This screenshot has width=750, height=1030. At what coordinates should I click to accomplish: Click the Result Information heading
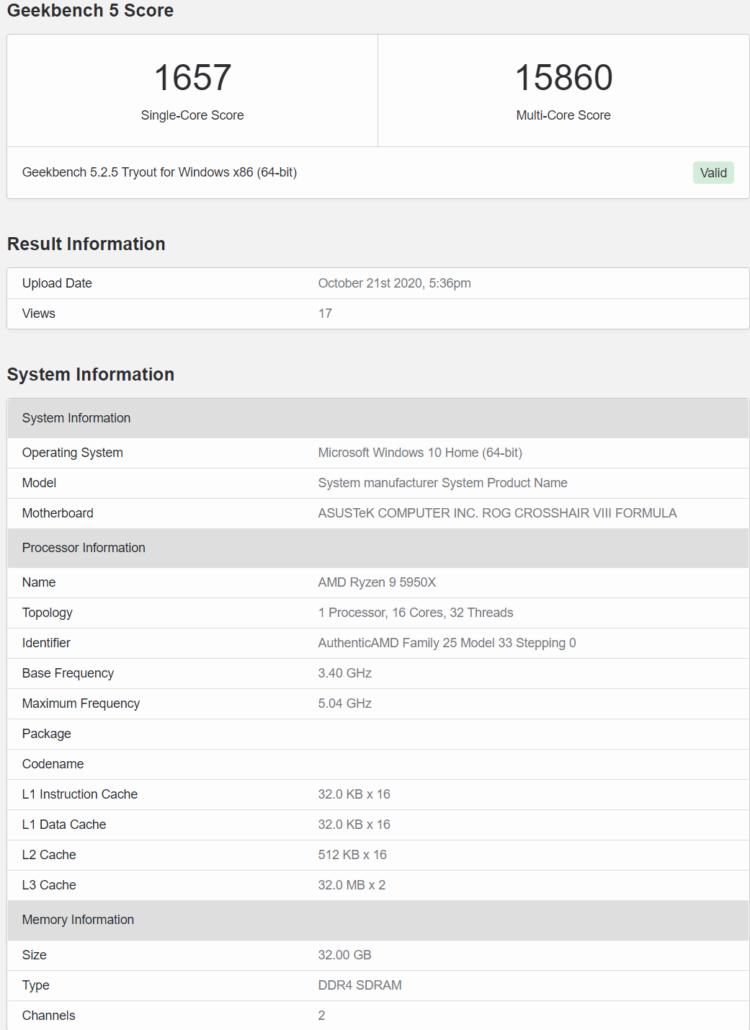click(86, 244)
